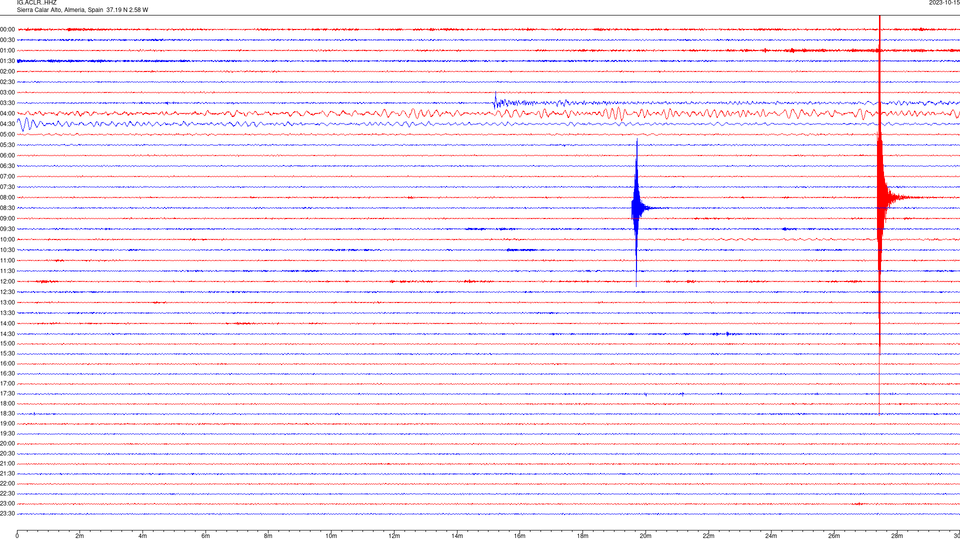Click the large red earthquake spike on the 08:00 trace
This screenshot has height=540, width=960.
pyautogui.click(x=880, y=197)
